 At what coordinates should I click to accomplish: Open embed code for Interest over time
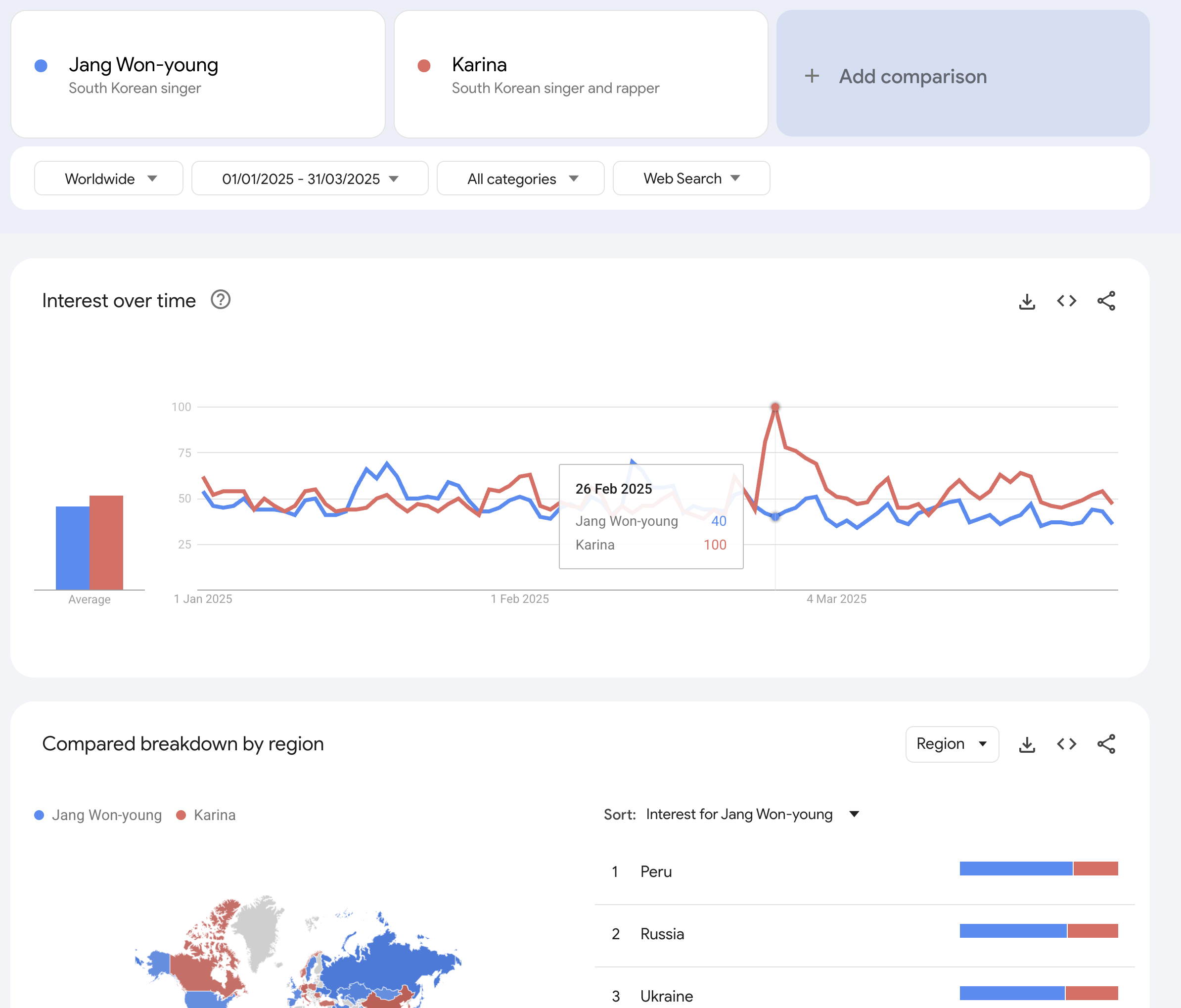pos(1066,301)
